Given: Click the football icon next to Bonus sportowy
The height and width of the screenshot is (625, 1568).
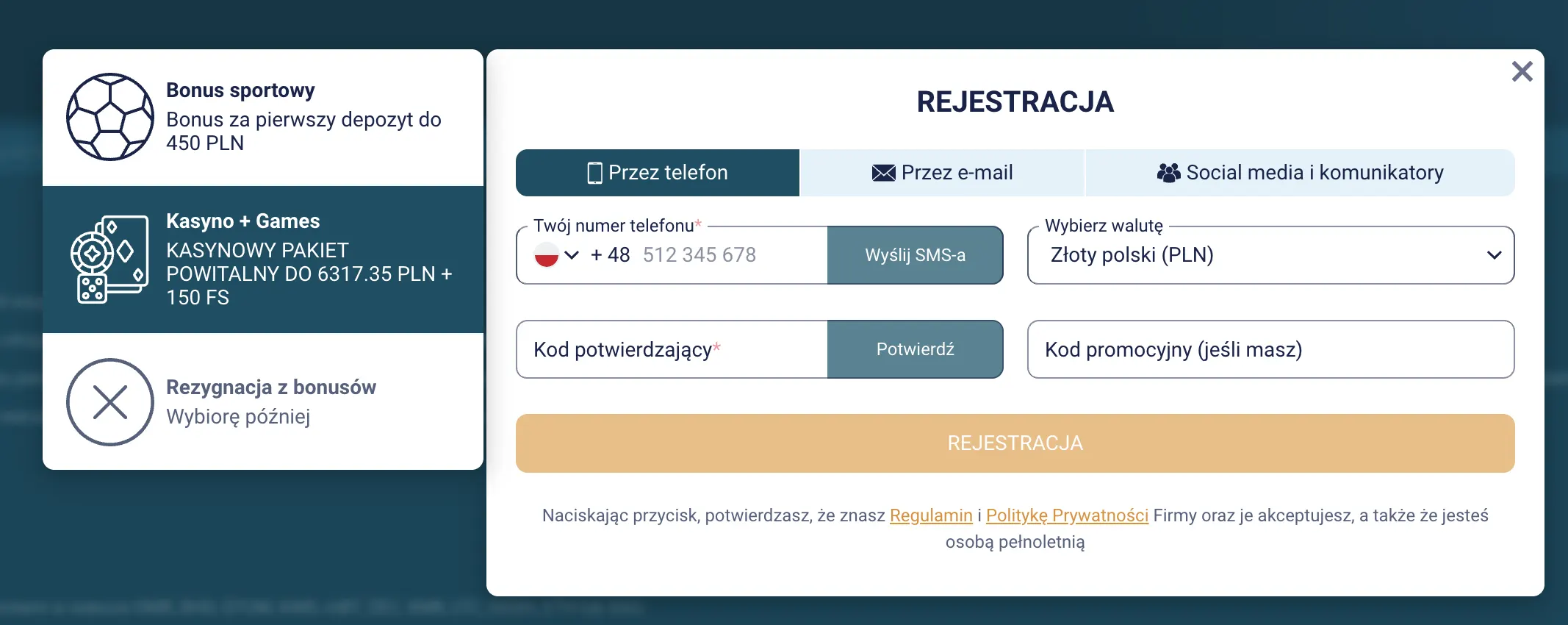Looking at the screenshot, I should [x=110, y=118].
